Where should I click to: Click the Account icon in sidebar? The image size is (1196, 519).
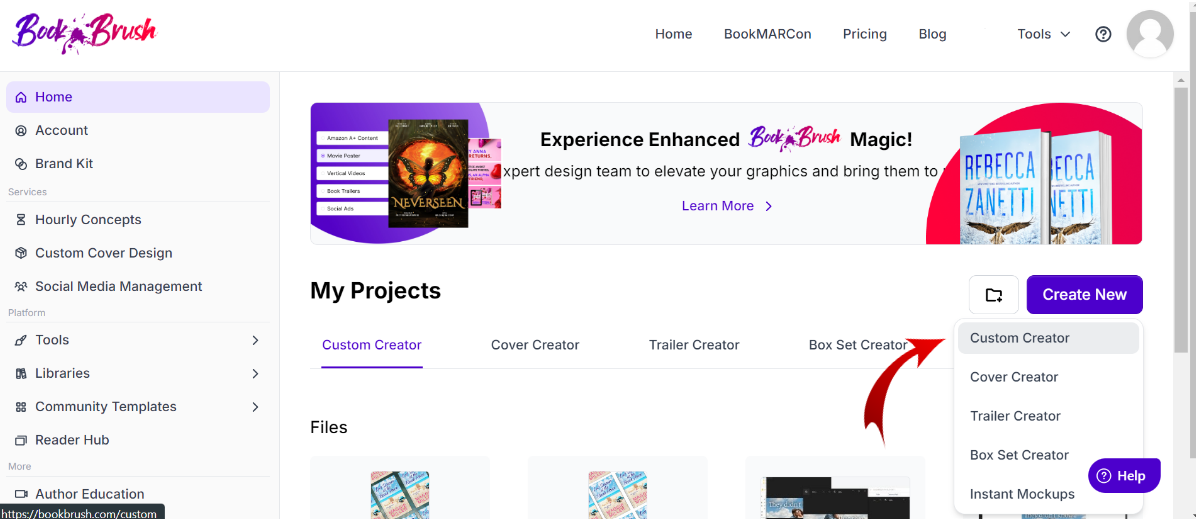pos(21,131)
